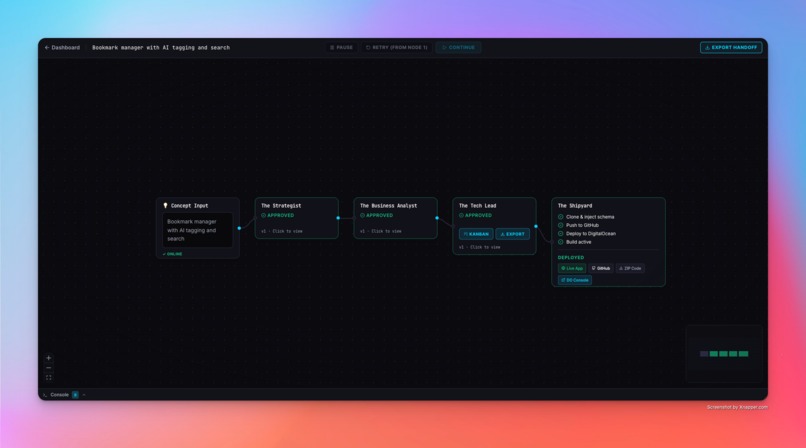Open the GitHub repo button

[x=601, y=268]
